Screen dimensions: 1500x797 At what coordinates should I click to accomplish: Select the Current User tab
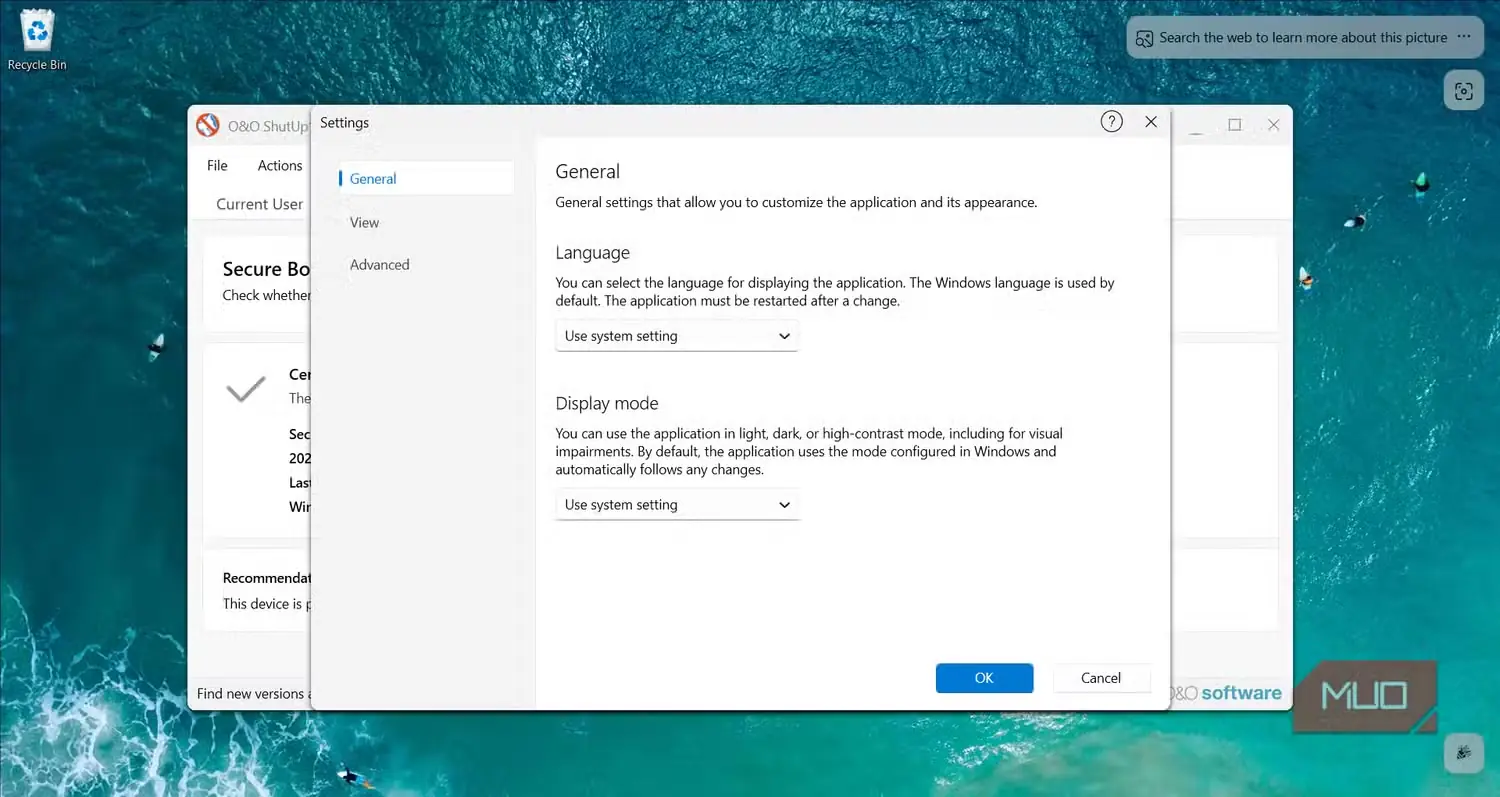260,204
